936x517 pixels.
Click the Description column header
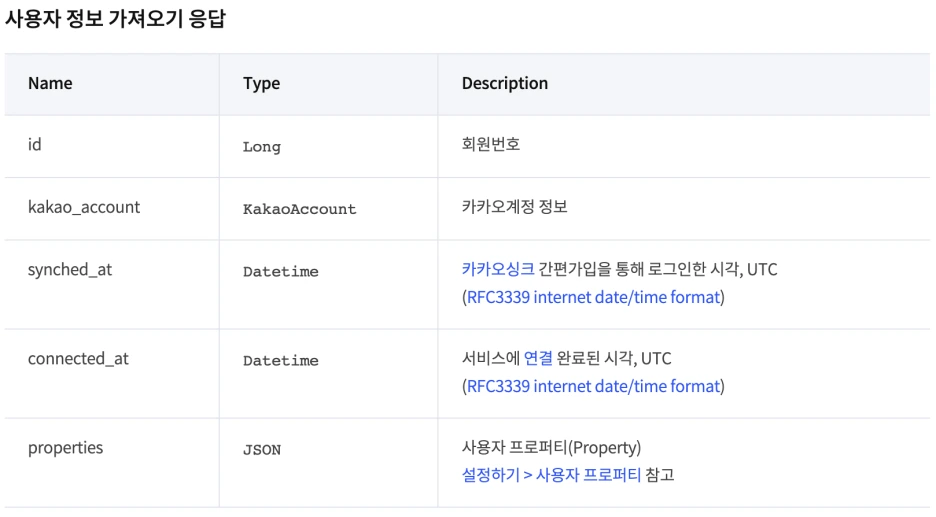coord(505,84)
